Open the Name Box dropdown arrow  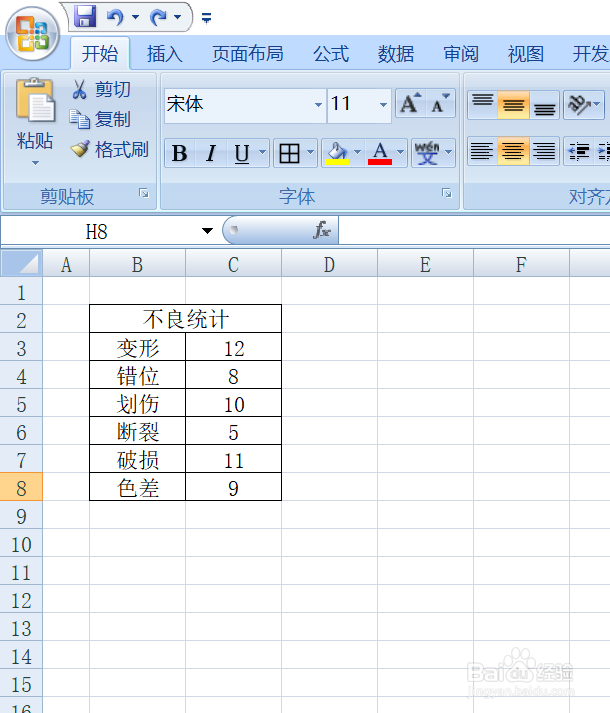click(x=207, y=231)
